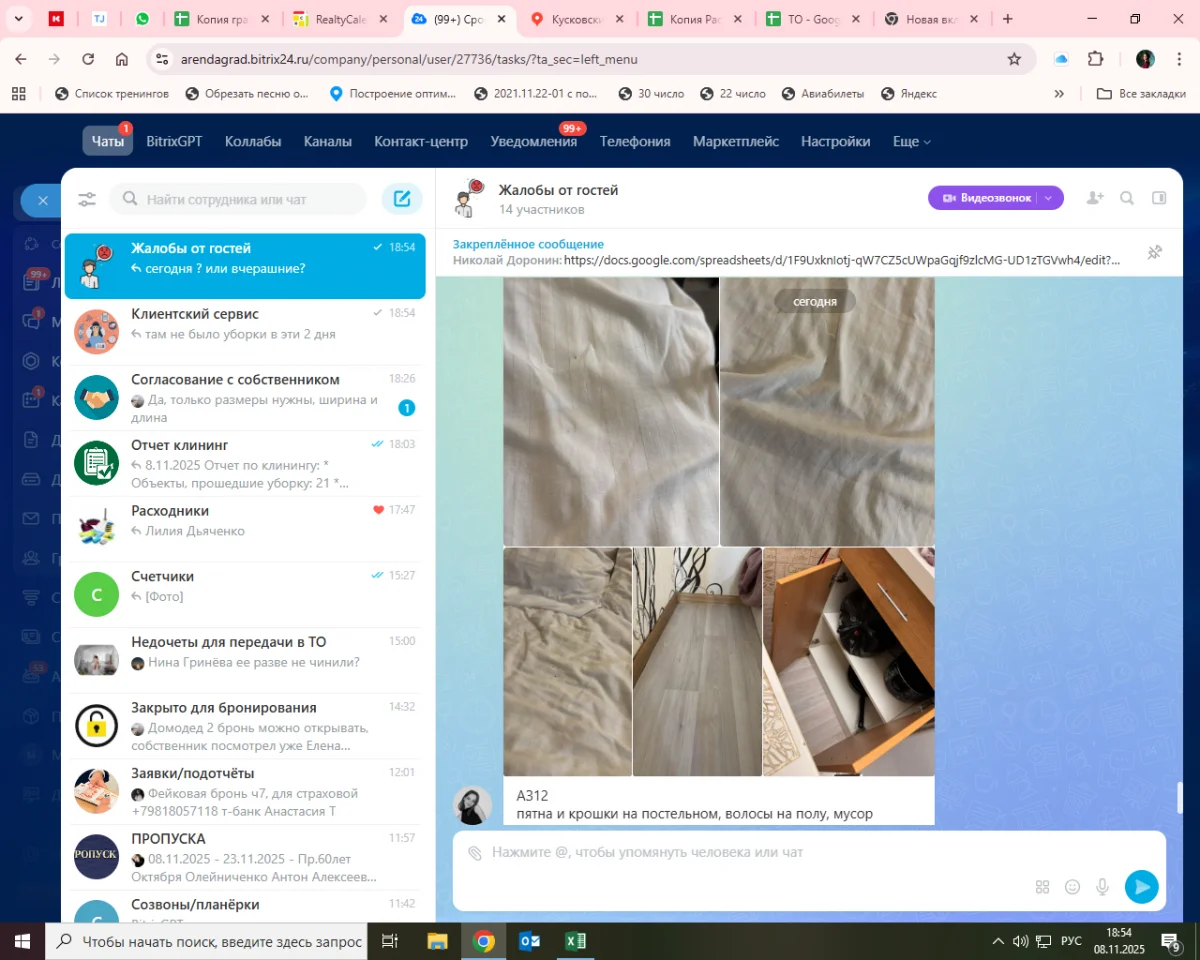Click the attach file paperclip icon
This screenshot has width=1200, height=960.
coord(475,853)
